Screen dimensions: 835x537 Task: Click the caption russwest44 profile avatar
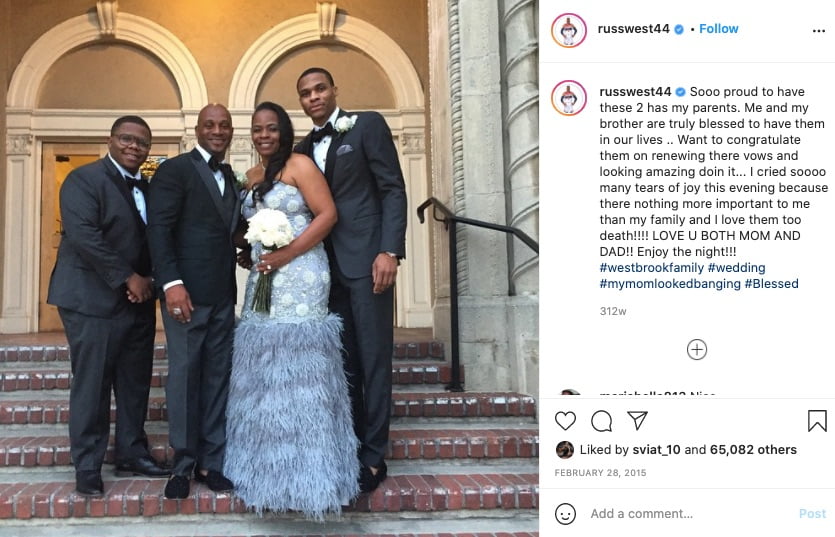coord(569,98)
